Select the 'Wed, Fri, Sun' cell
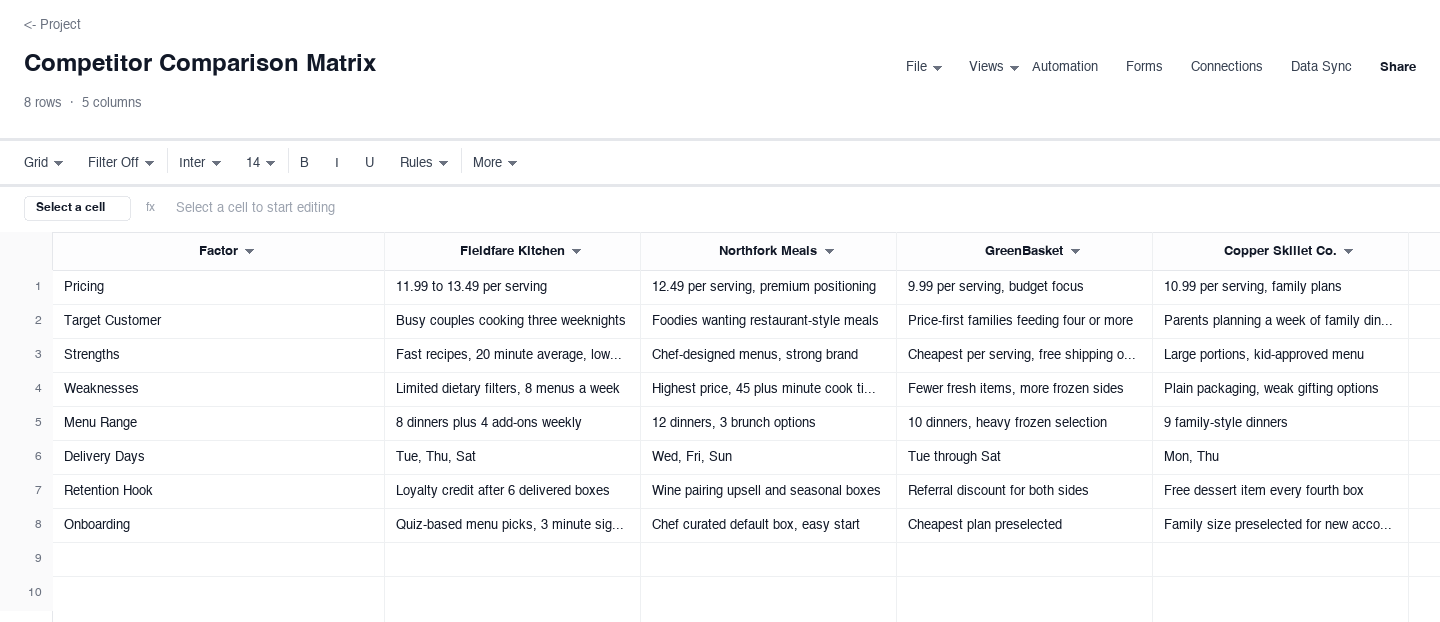 pyautogui.click(x=768, y=457)
